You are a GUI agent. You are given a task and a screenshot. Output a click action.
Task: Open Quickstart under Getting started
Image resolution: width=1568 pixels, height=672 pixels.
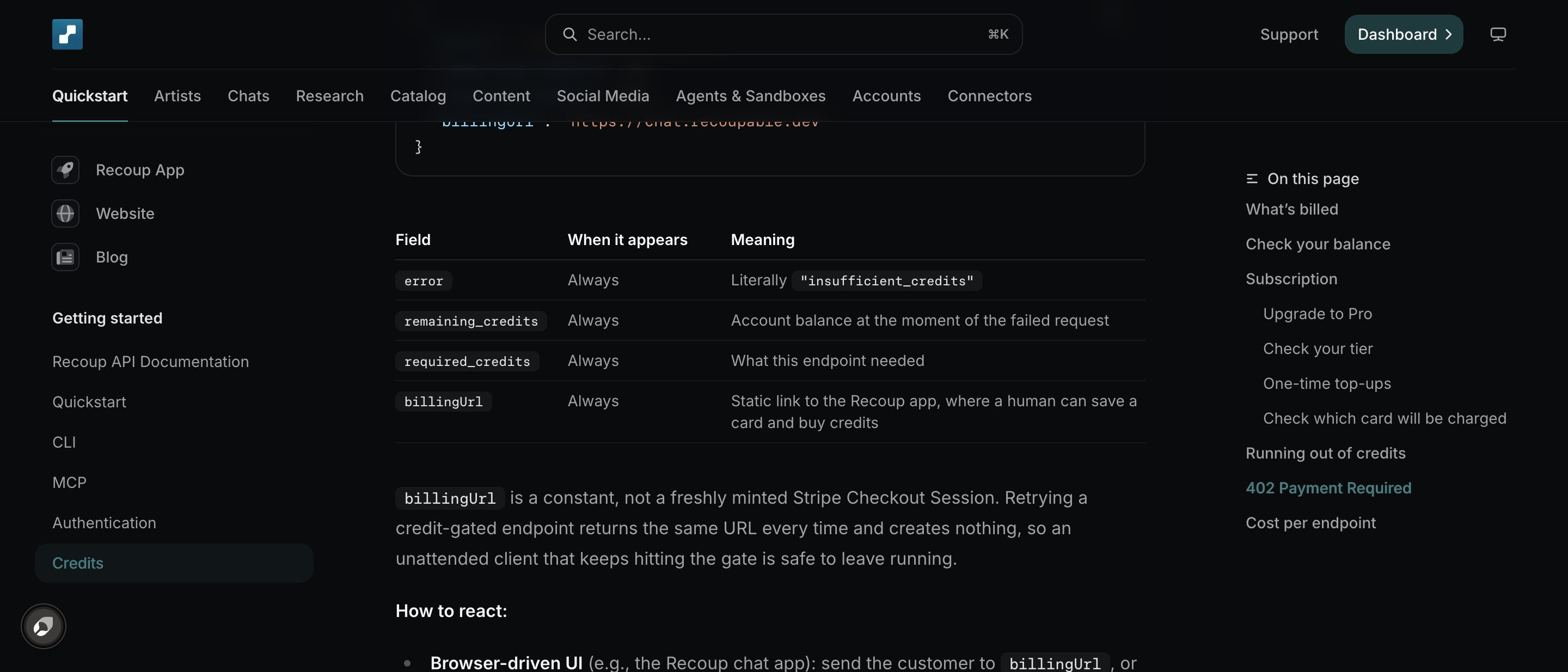point(89,402)
